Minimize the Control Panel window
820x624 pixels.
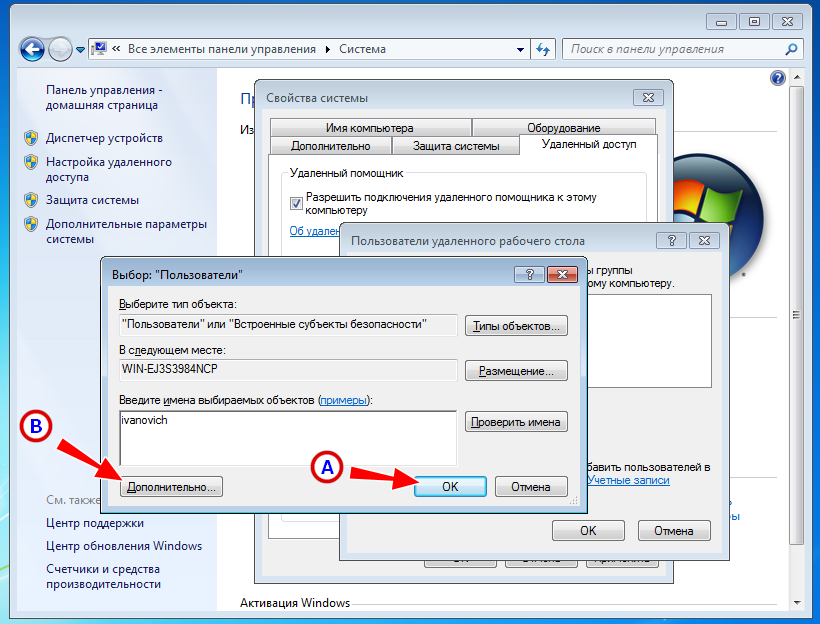click(722, 22)
